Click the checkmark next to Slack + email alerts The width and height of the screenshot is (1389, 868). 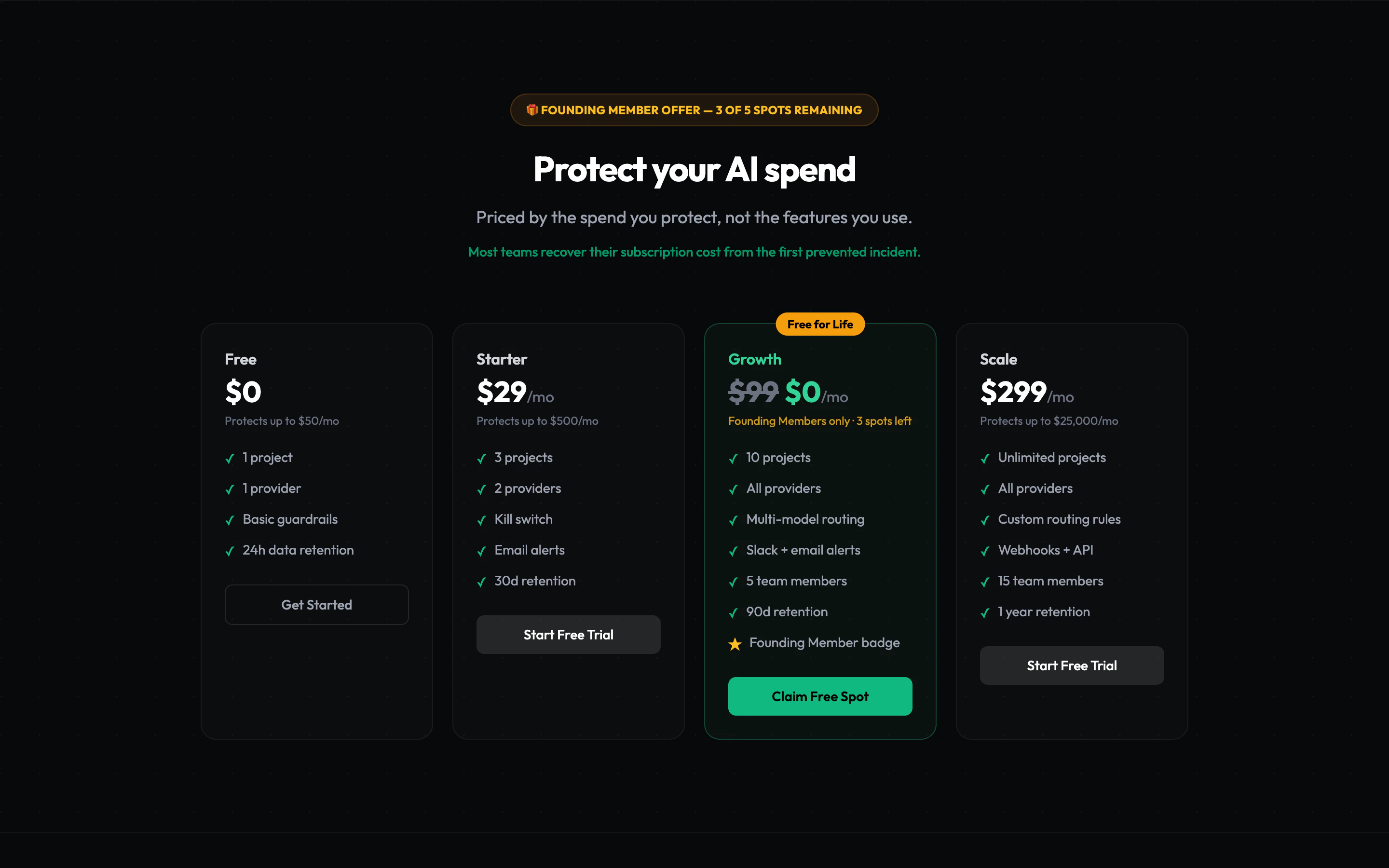(x=734, y=551)
